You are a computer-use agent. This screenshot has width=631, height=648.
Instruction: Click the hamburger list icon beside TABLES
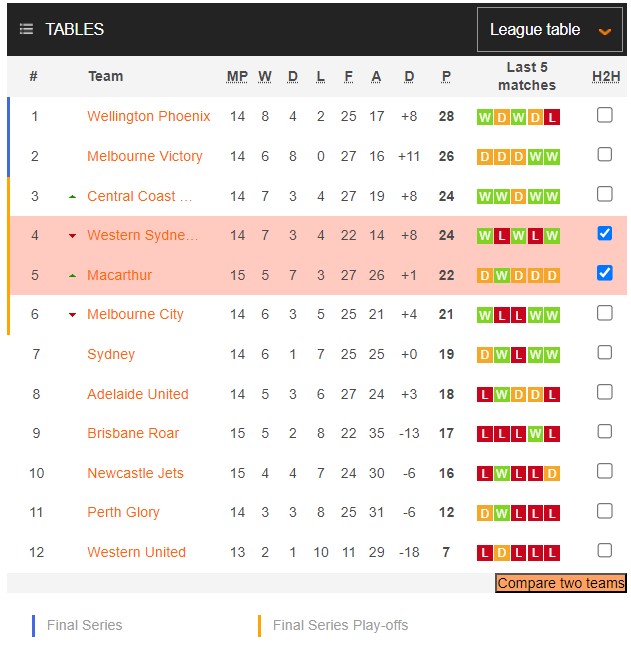pyautogui.click(x=26, y=30)
